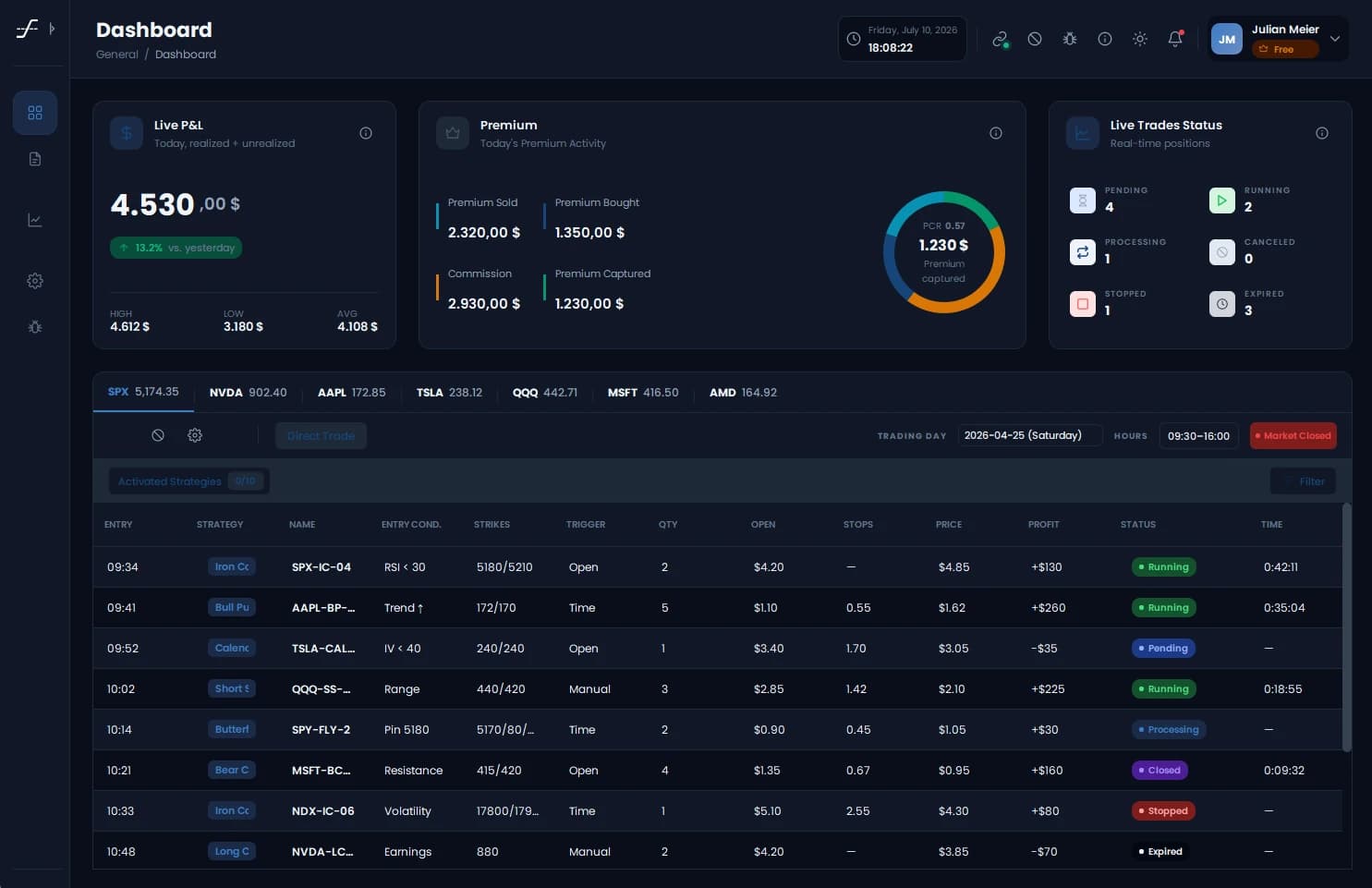The width and height of the screenshot is (1372, 888).
Task: Click the Iron Cc tag on NDX-IC-06 row
Action: click(232, 810)
